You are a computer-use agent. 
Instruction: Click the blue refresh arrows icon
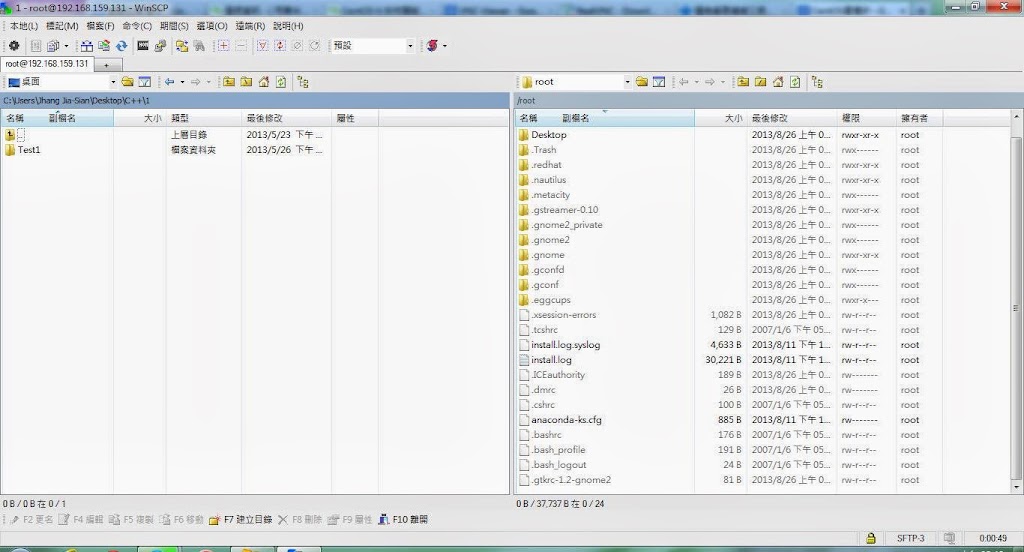click(x=121, y=46)
